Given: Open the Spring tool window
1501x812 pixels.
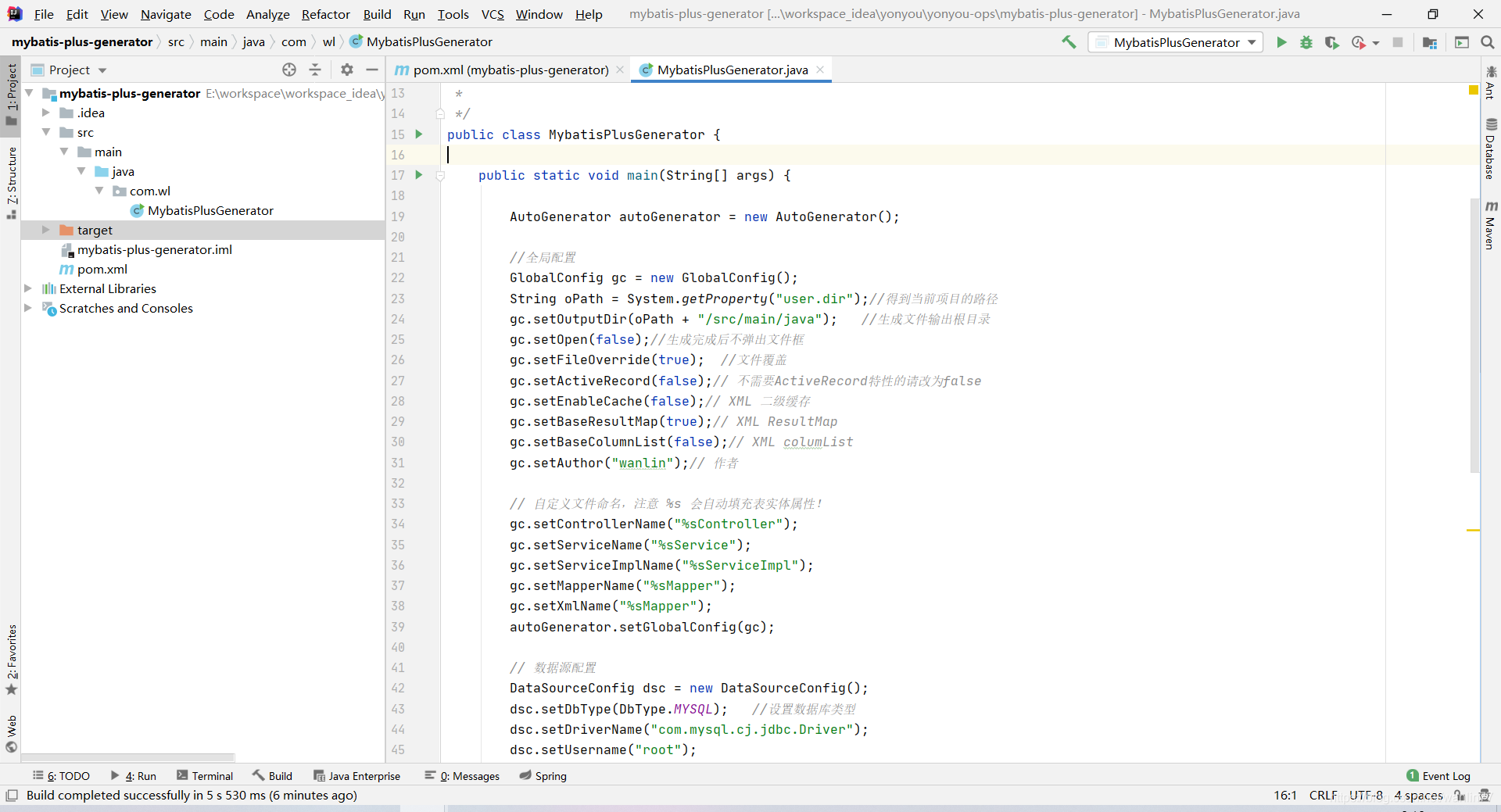Looking at the screenshot, I should tap(543, 776).
